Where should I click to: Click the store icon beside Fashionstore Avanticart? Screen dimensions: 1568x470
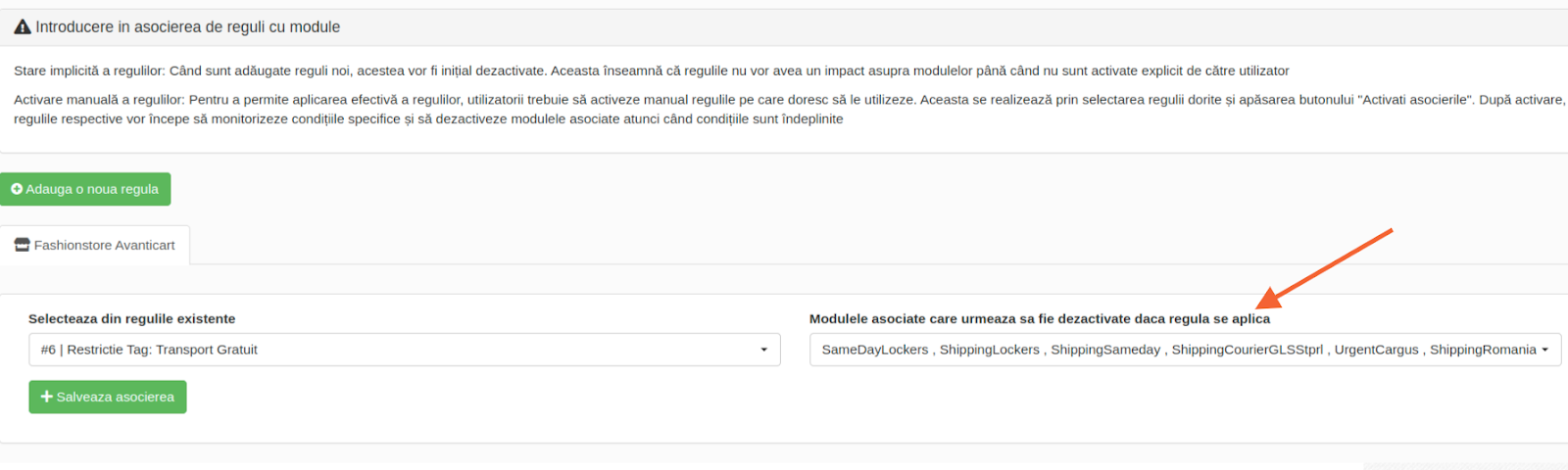point(23,245)
